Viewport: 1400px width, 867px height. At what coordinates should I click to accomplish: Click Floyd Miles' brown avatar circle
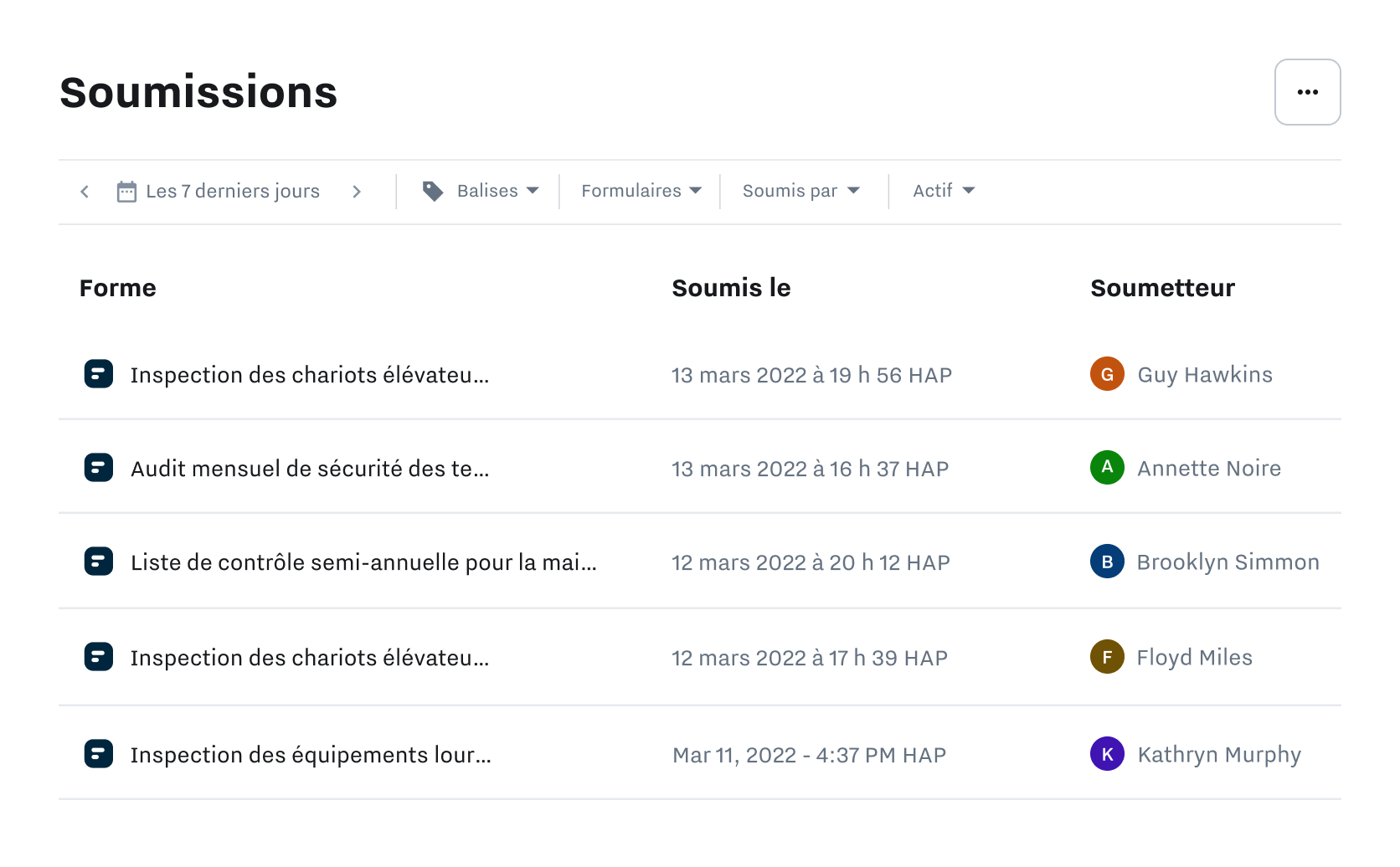1107,657
